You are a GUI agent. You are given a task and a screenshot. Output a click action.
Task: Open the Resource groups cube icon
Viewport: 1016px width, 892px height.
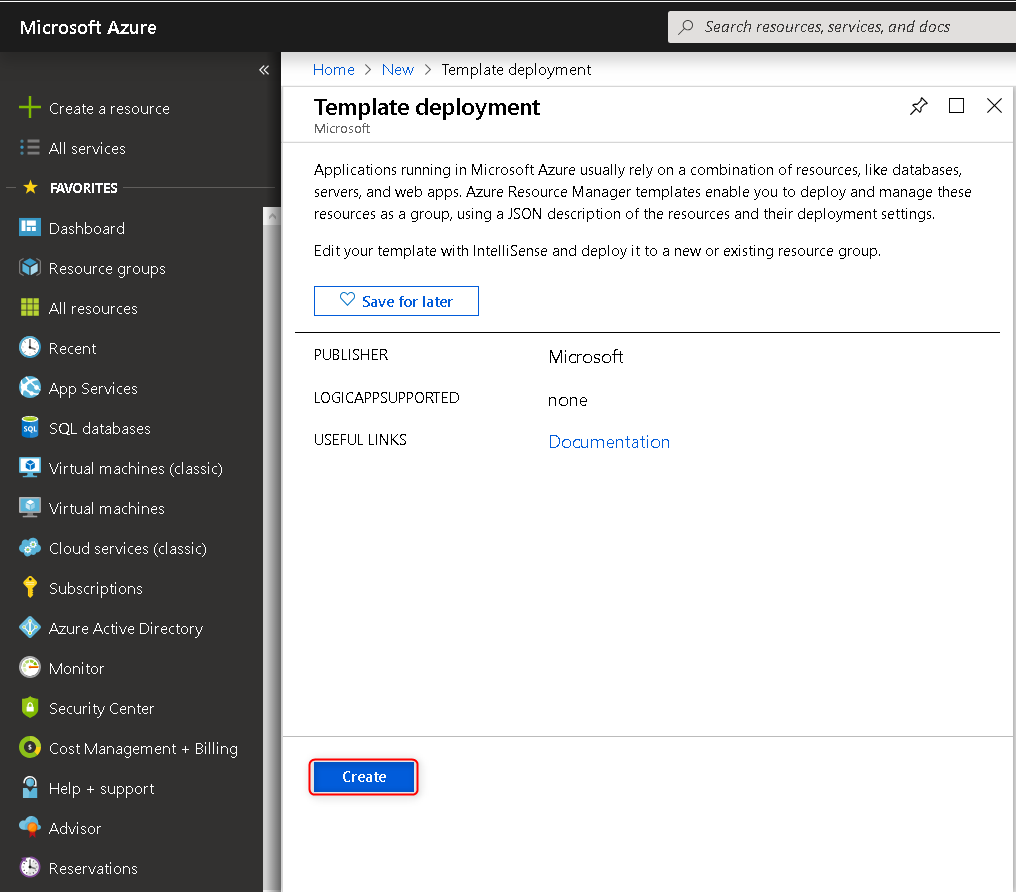click(30, 268)
